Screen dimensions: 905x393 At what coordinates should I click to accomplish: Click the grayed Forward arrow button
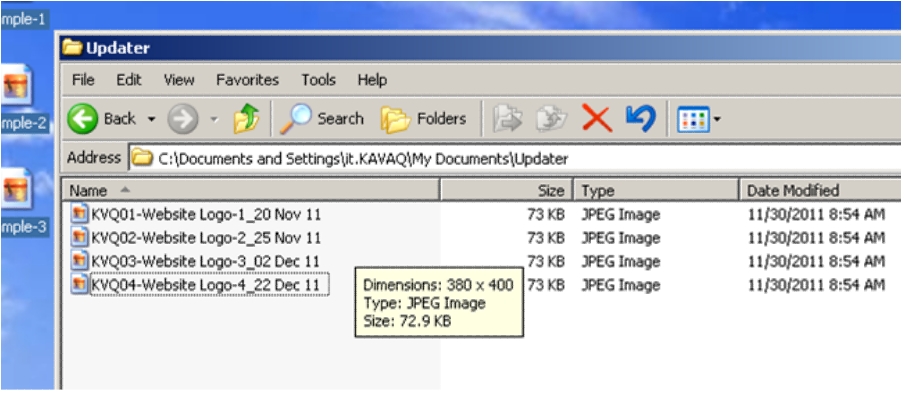click(x=183, y=119)
